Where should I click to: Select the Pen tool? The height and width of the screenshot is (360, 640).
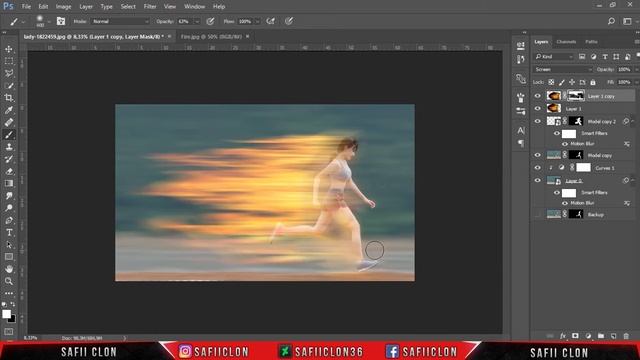coord(9,220)
